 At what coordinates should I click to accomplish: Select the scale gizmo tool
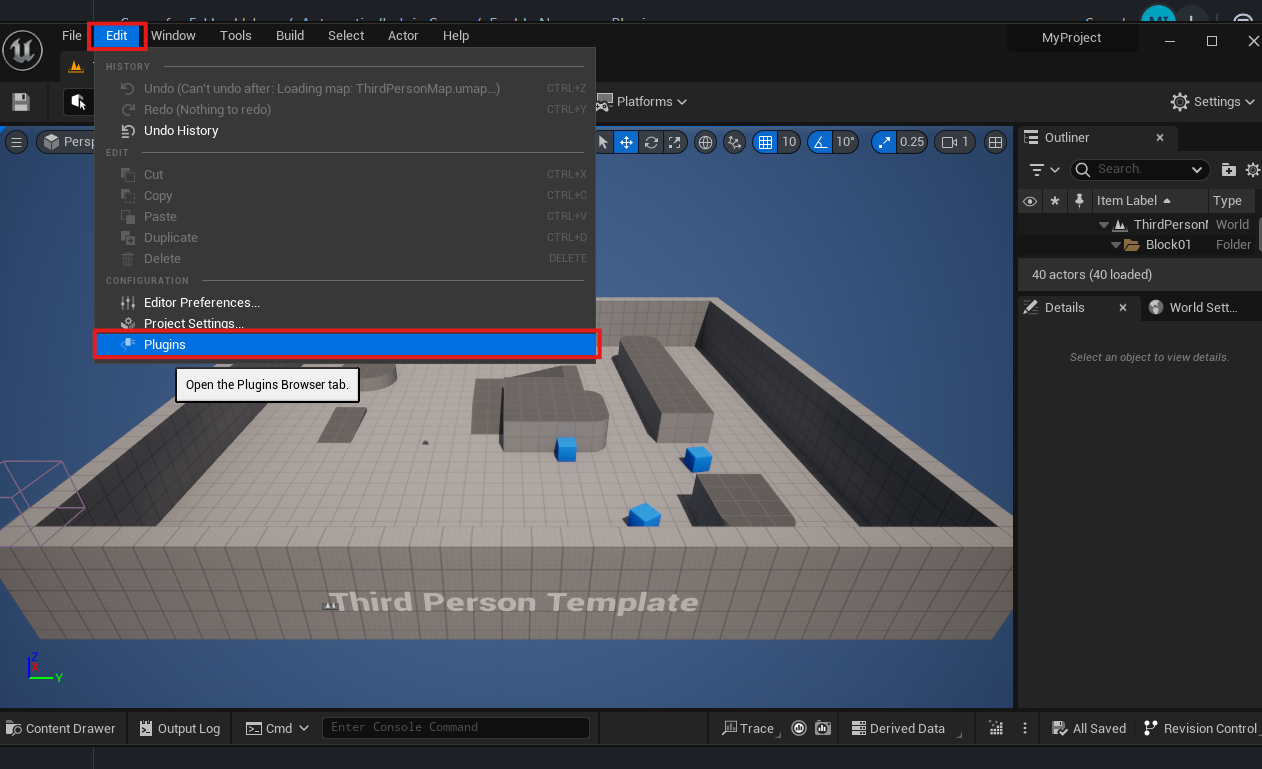point(676,142)
